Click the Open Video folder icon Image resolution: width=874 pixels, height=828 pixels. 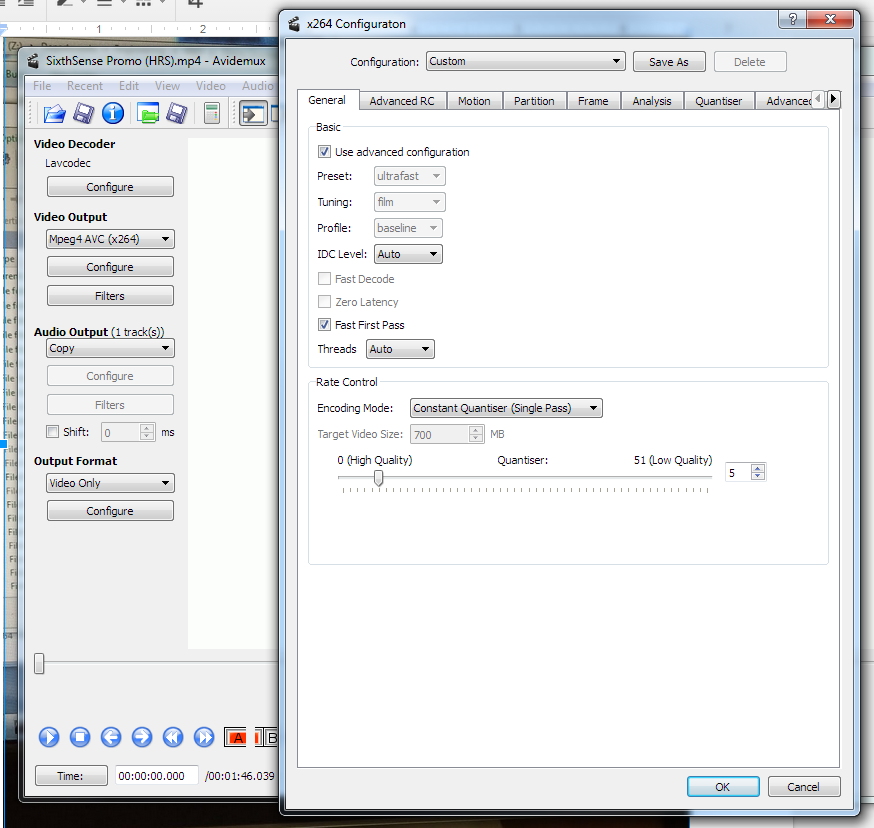(x=53, y=113)
